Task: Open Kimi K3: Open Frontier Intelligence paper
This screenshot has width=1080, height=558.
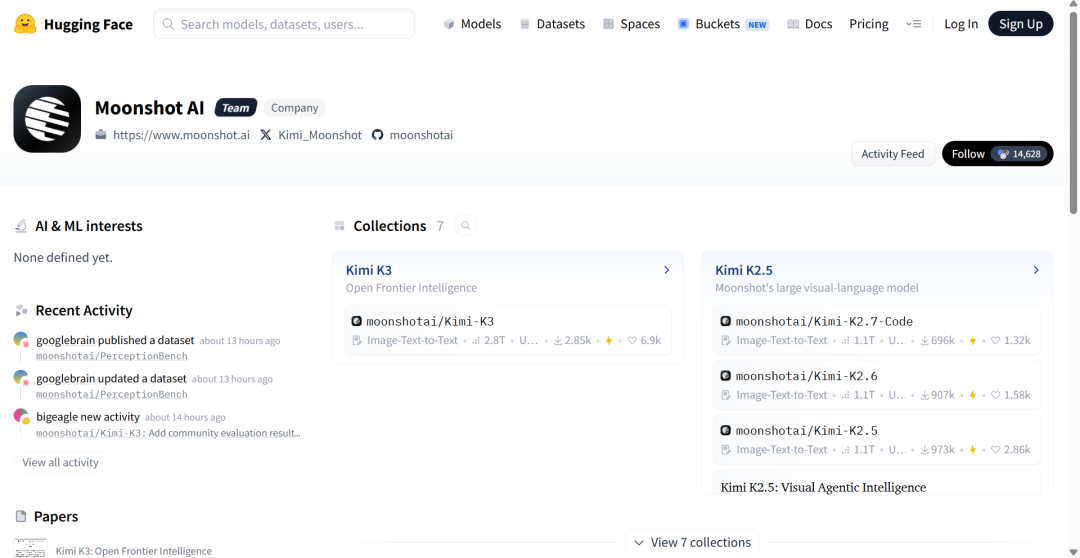Action: [x=134, y=550]
